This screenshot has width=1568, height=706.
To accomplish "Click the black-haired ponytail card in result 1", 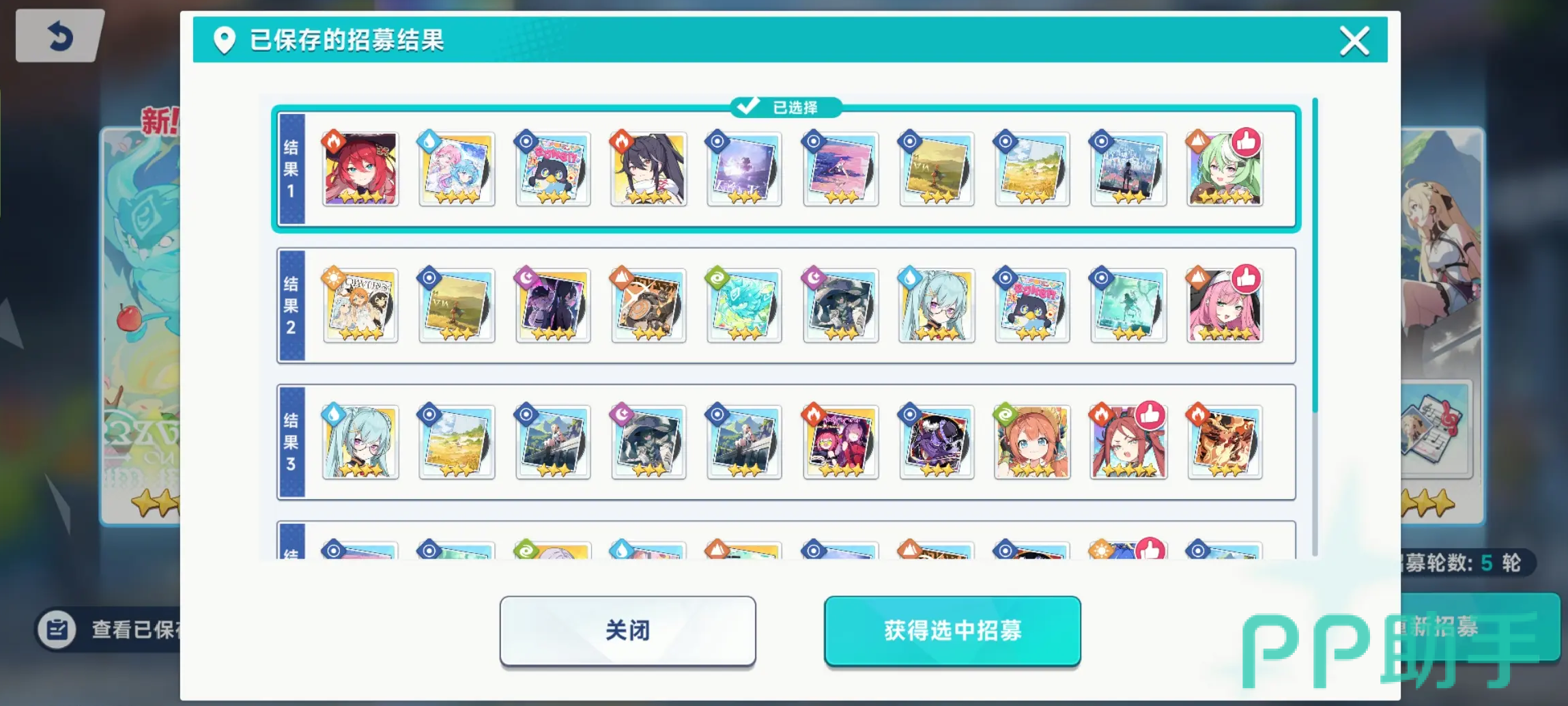I will point(648,169).
